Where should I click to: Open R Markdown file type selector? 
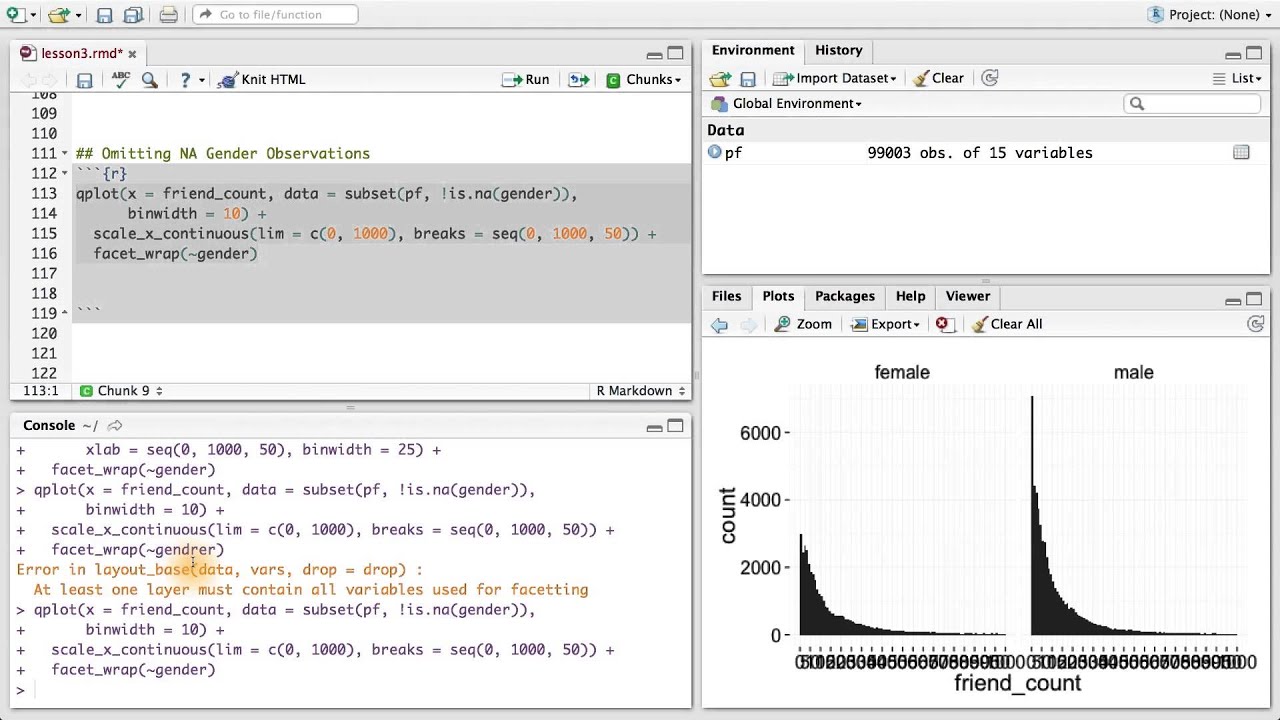pyautogui.click(x=640, y=391)
